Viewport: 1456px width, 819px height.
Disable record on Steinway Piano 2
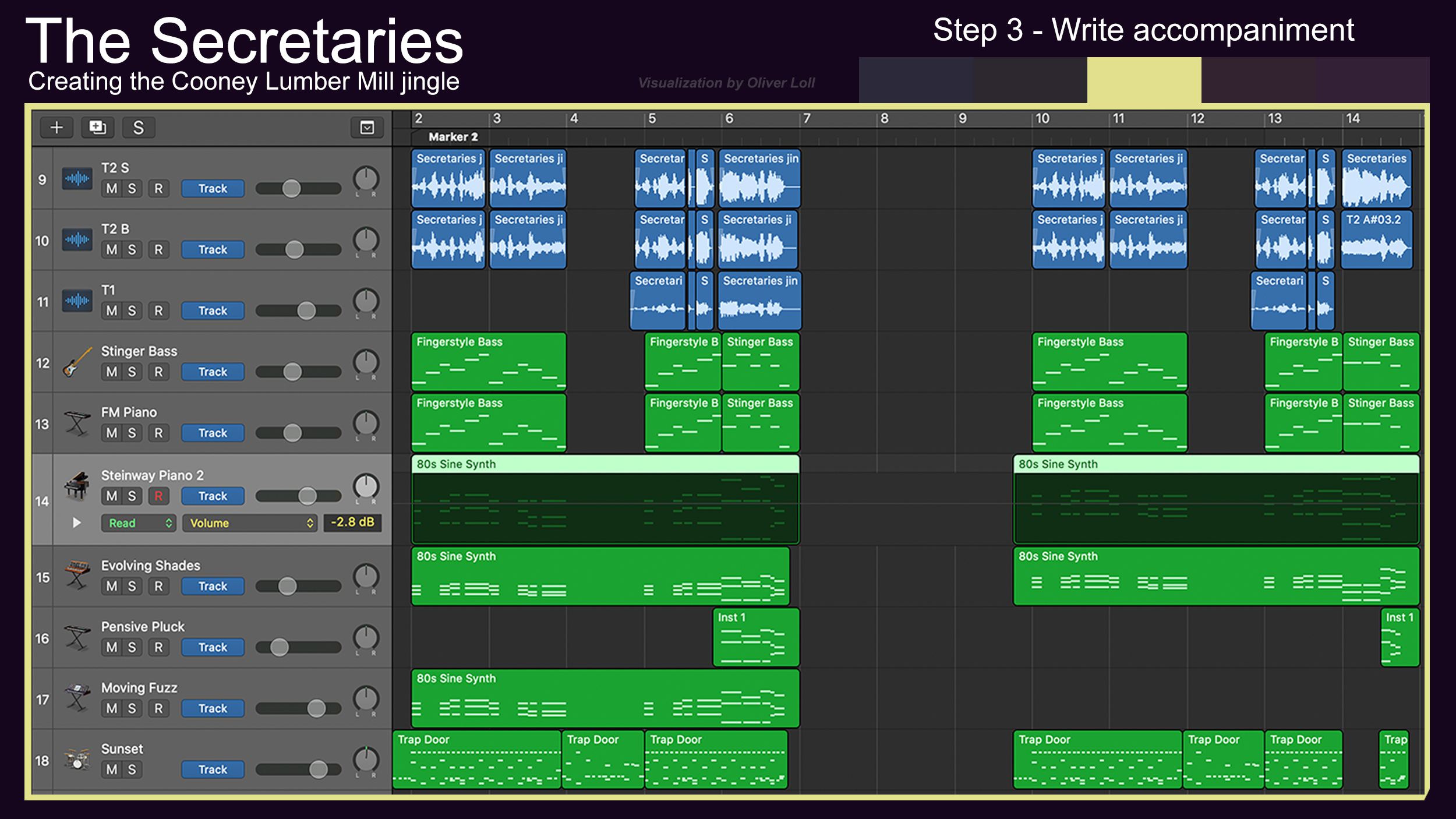click(x=158, y=496)
